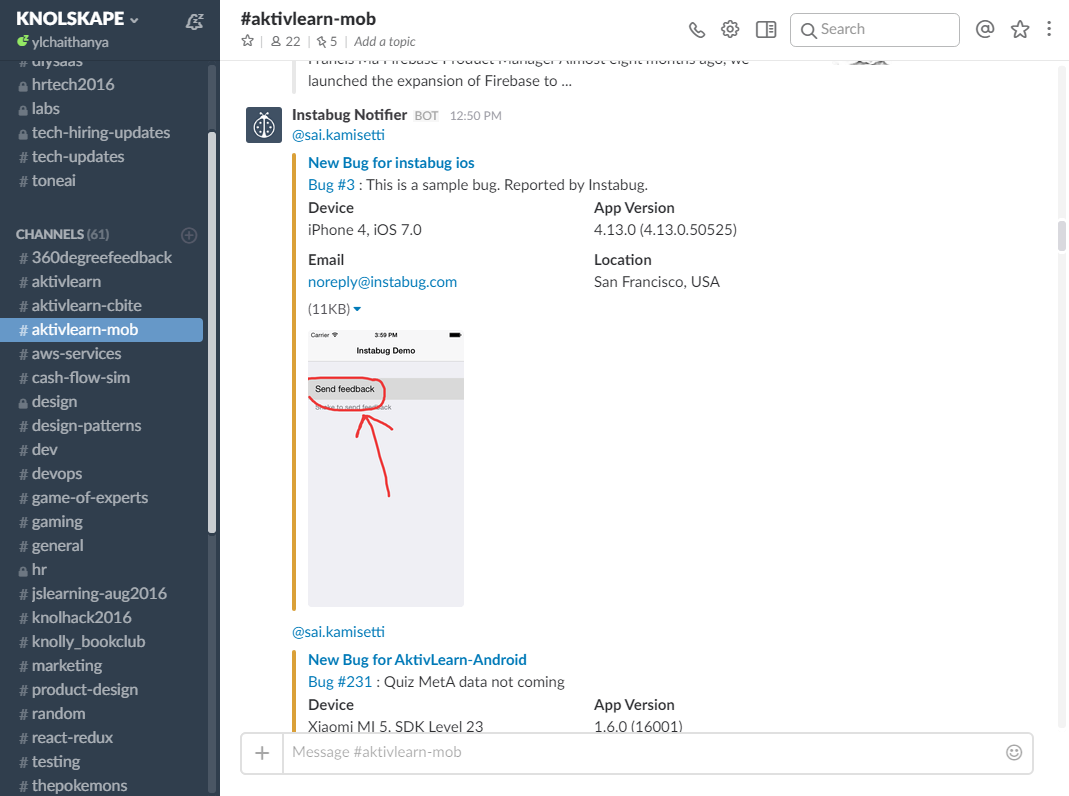1069x796 pixels.
Task: Open the CHANNELS (61) list header
Action: coord(62,234)
